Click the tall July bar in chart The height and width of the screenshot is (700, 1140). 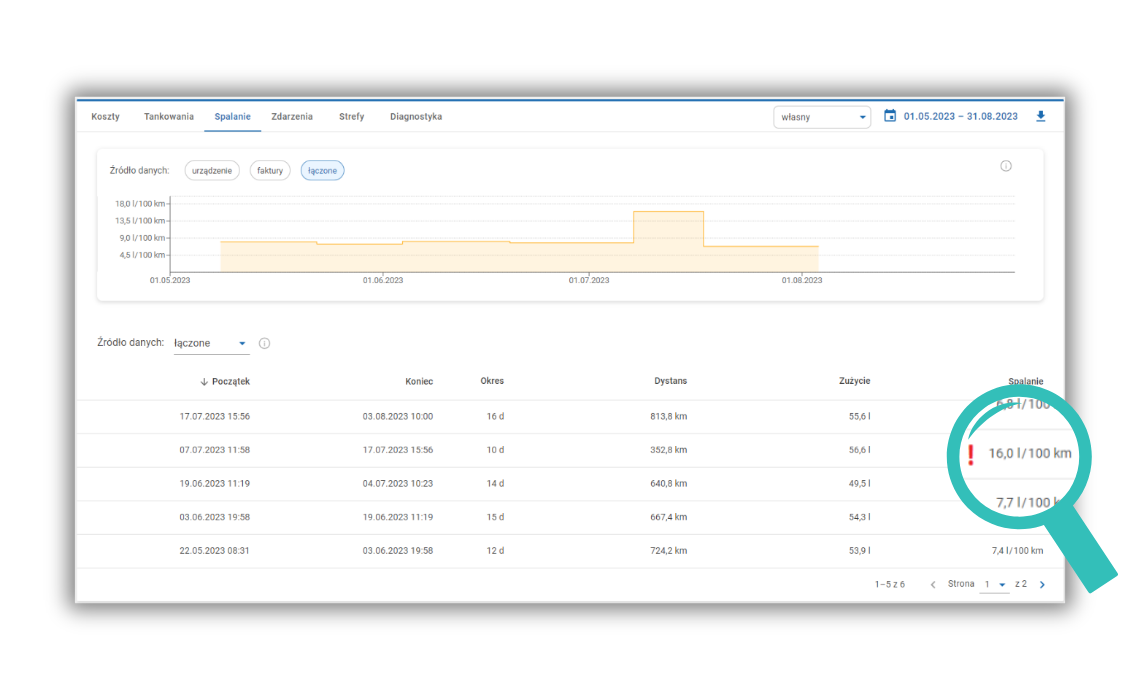click(668, 241)
